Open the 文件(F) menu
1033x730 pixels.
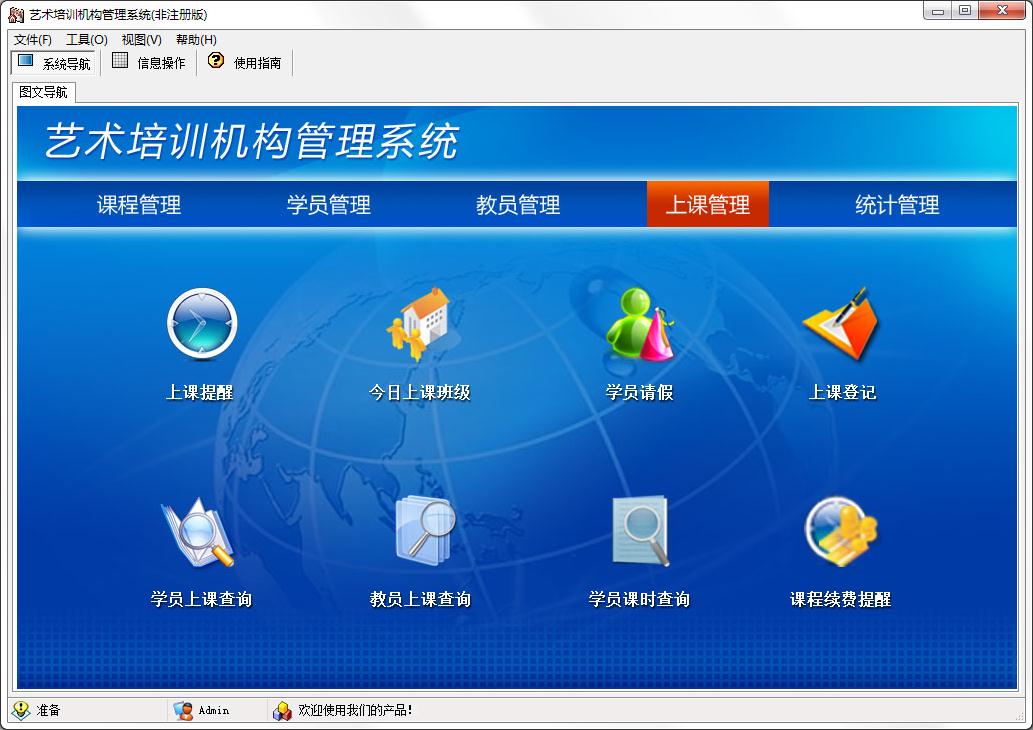pyautogui.click(x=32, y=40)
